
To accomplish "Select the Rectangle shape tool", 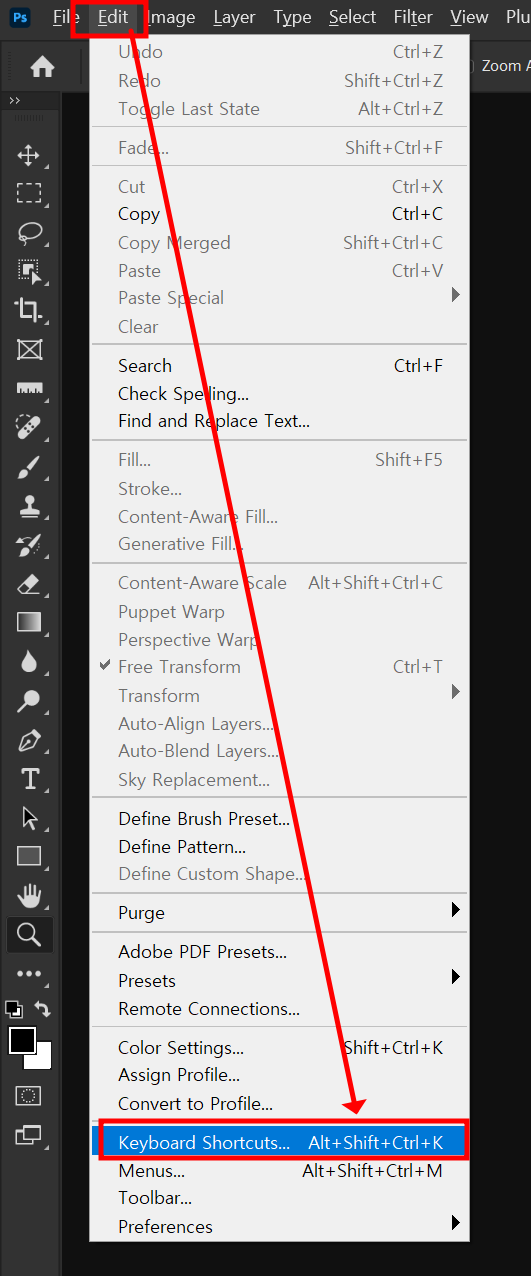I will point(29,856).
